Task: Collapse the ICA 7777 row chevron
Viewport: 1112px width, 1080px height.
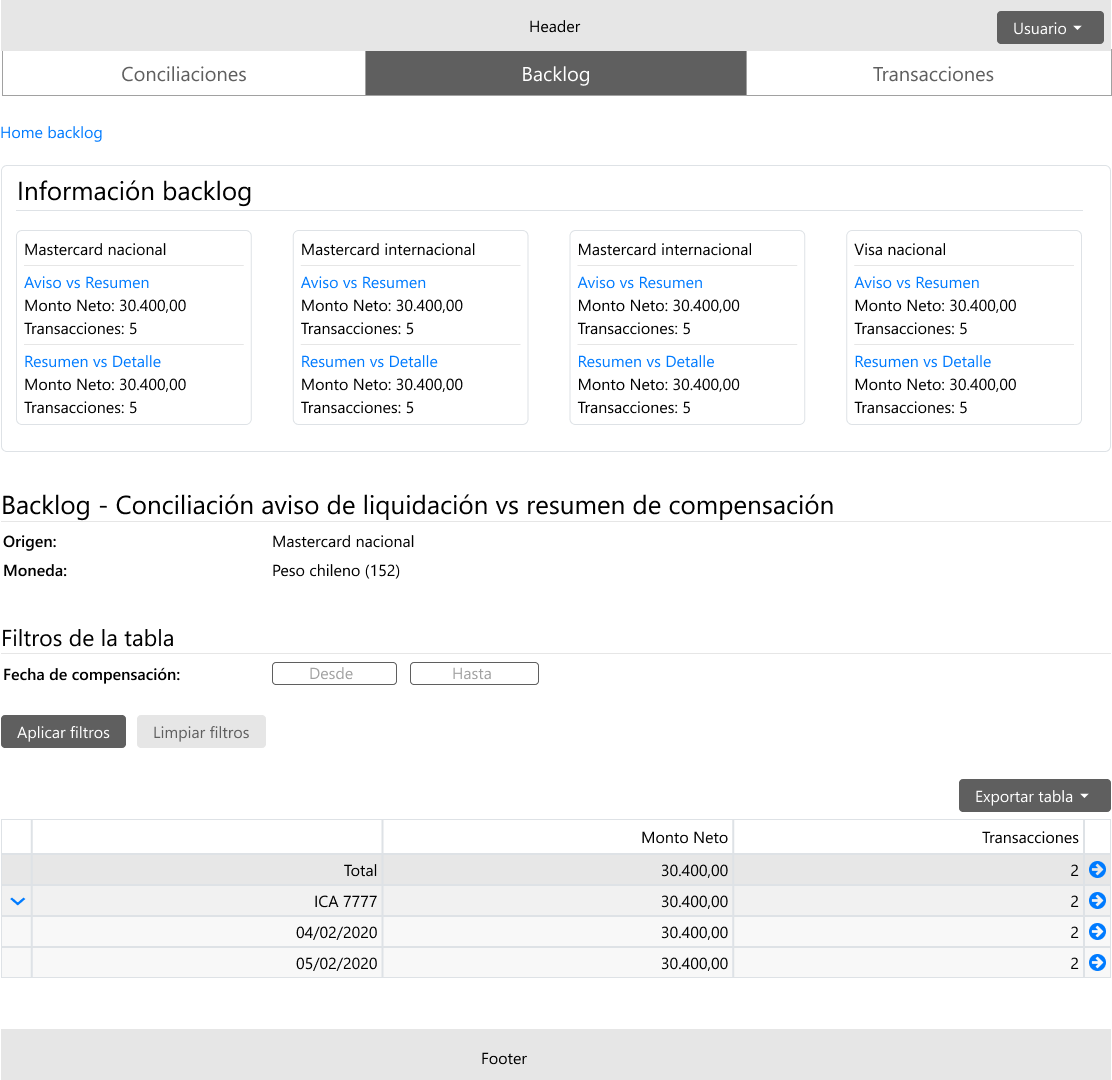Action: coord(17,902)
